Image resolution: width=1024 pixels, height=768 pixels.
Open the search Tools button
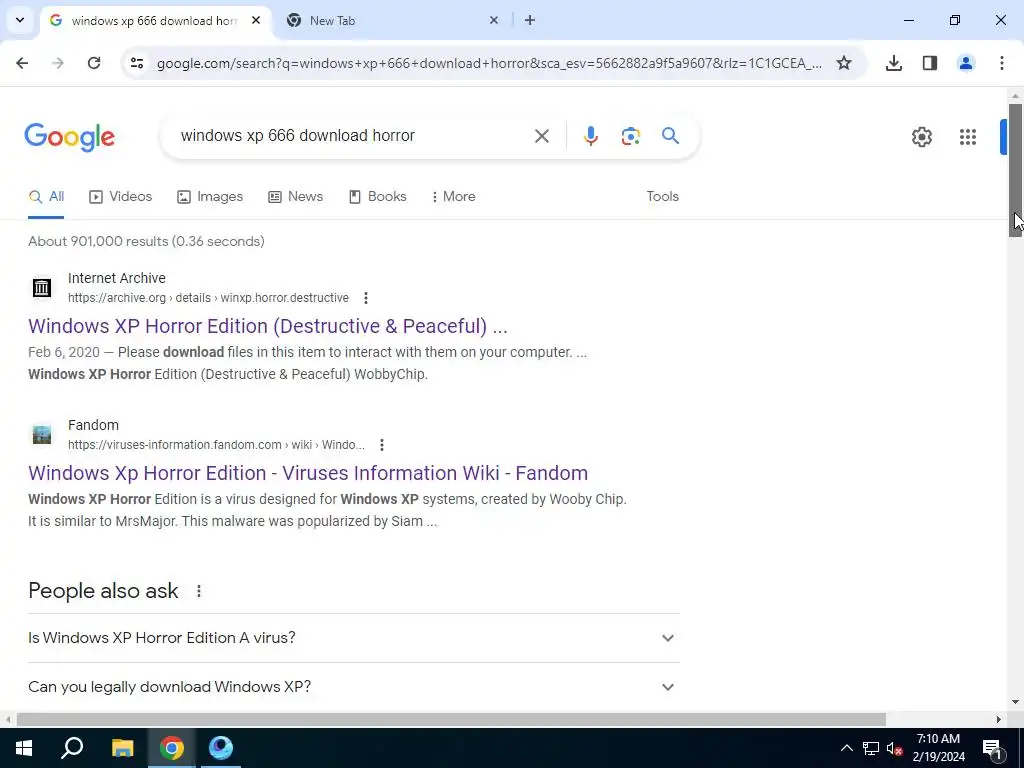point(662,197)
